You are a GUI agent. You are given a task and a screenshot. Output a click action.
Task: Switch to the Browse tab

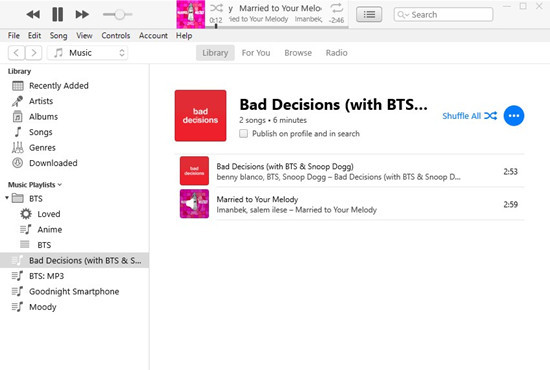click(298, 53)
